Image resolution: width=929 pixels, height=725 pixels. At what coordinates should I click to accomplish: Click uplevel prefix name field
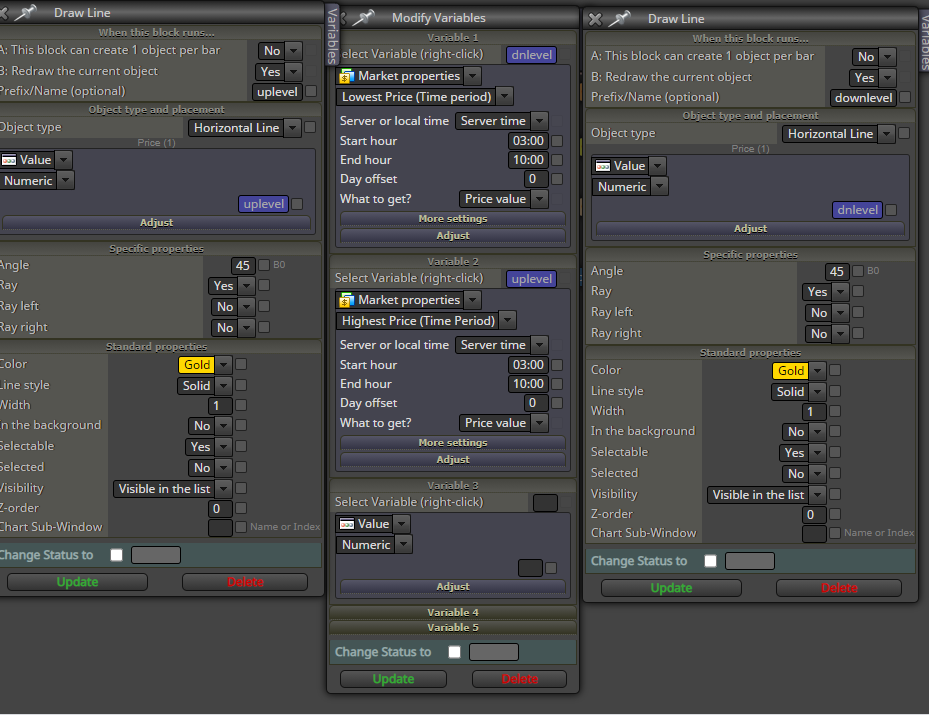coord(277,92)
